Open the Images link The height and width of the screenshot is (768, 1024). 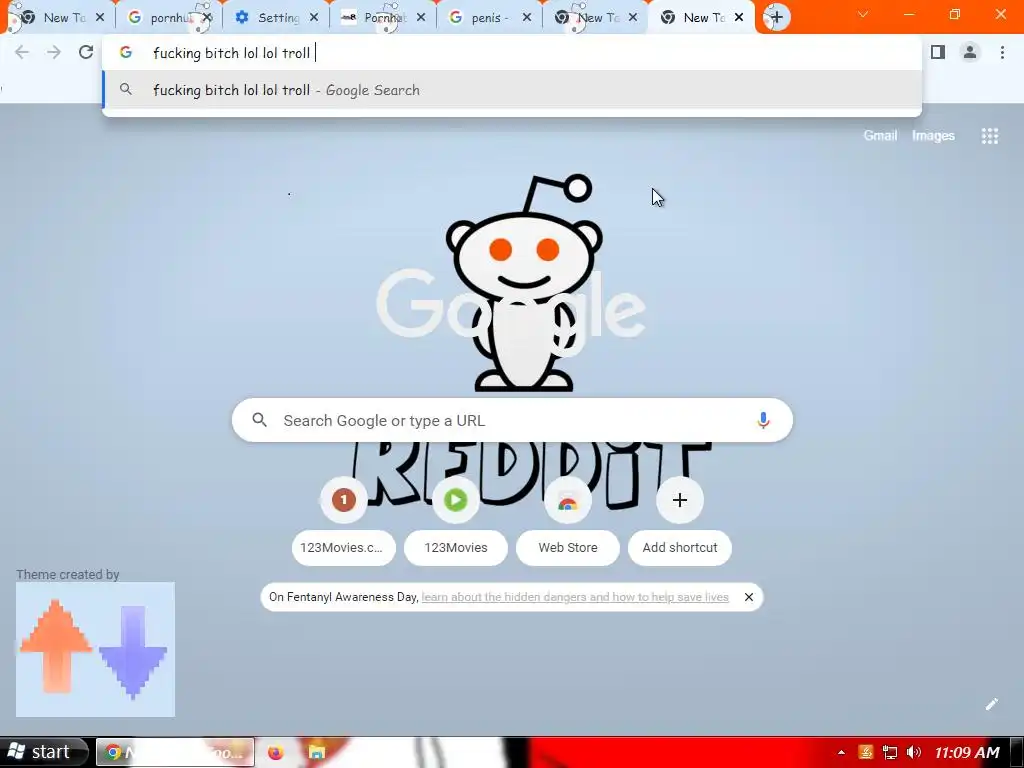933,136
